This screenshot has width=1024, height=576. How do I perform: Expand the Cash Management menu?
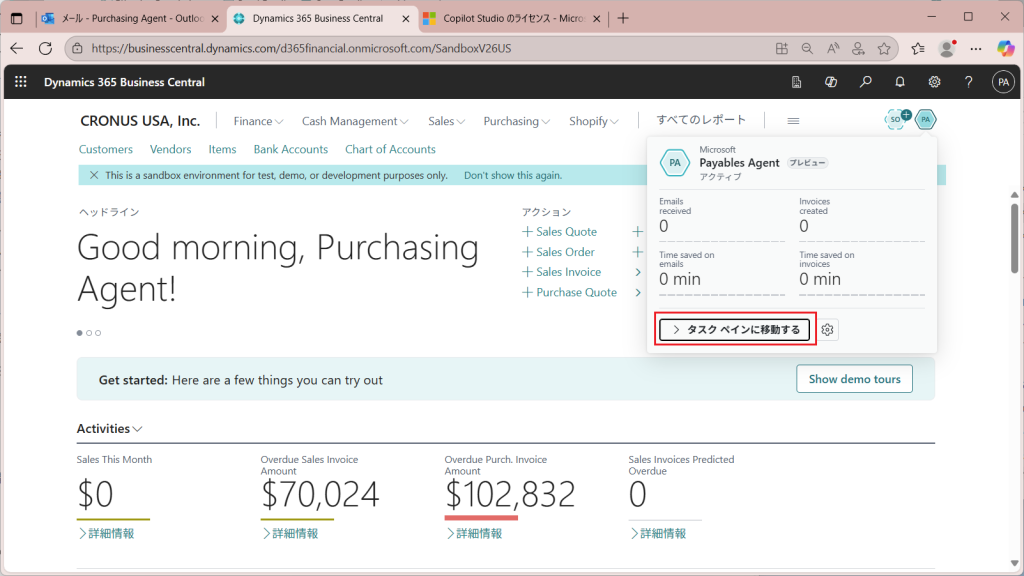point(355,121)
